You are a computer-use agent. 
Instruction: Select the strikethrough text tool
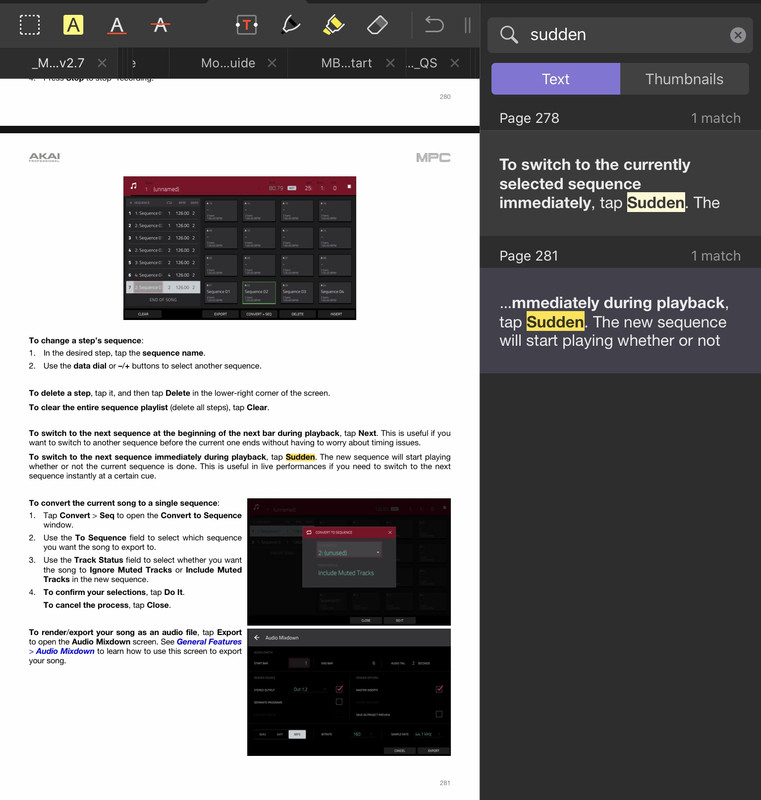[x=160, y=24]
